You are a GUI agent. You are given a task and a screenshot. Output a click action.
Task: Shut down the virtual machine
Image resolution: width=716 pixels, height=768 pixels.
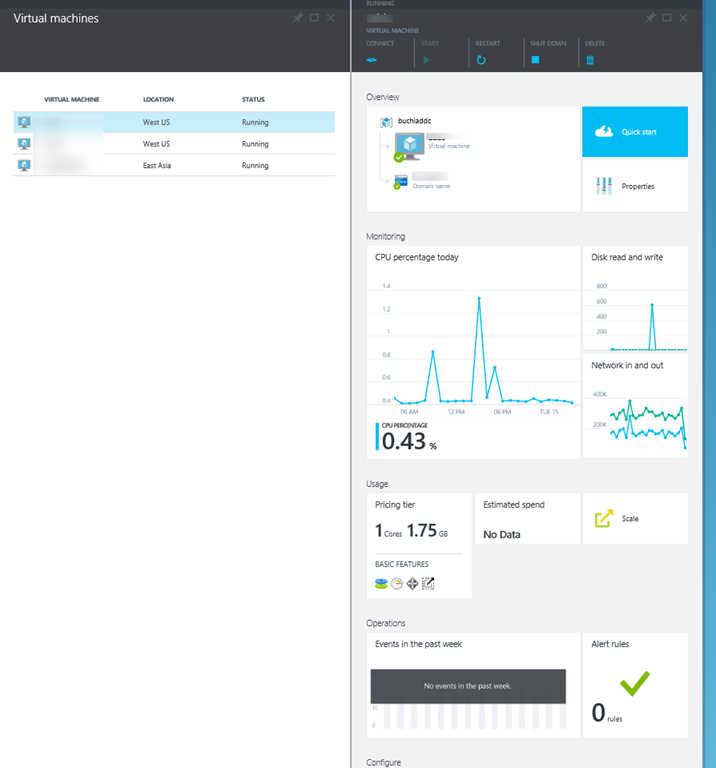pos(535,60)
